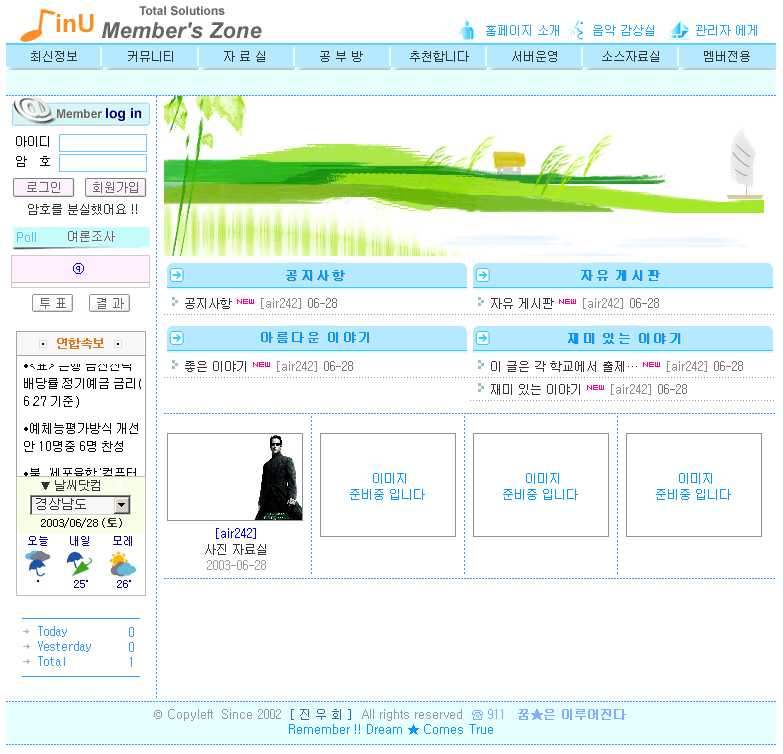Click arrow icon beside 재미 있는 이야기 header

point(482,338)
